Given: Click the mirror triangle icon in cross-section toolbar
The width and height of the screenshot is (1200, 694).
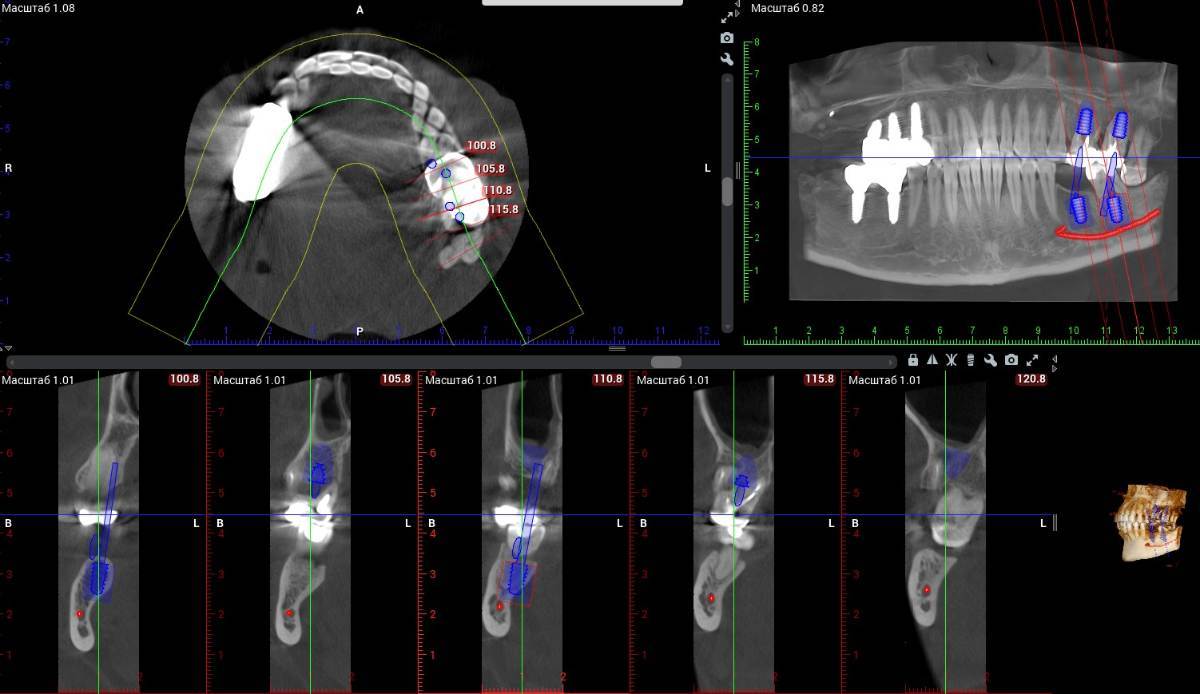Looking at the screenshot, I should point(932,360).
